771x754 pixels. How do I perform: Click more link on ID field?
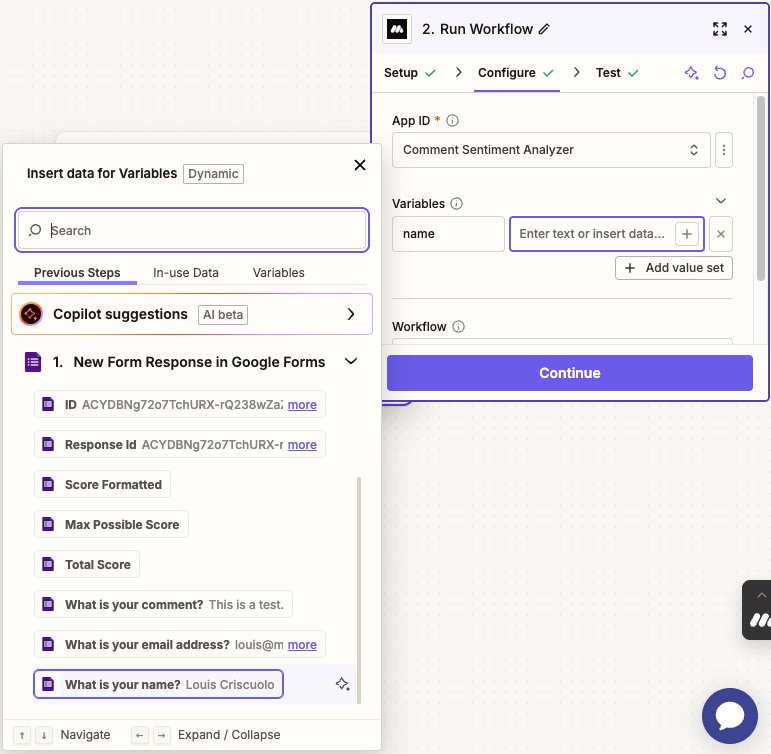[302, 405]
